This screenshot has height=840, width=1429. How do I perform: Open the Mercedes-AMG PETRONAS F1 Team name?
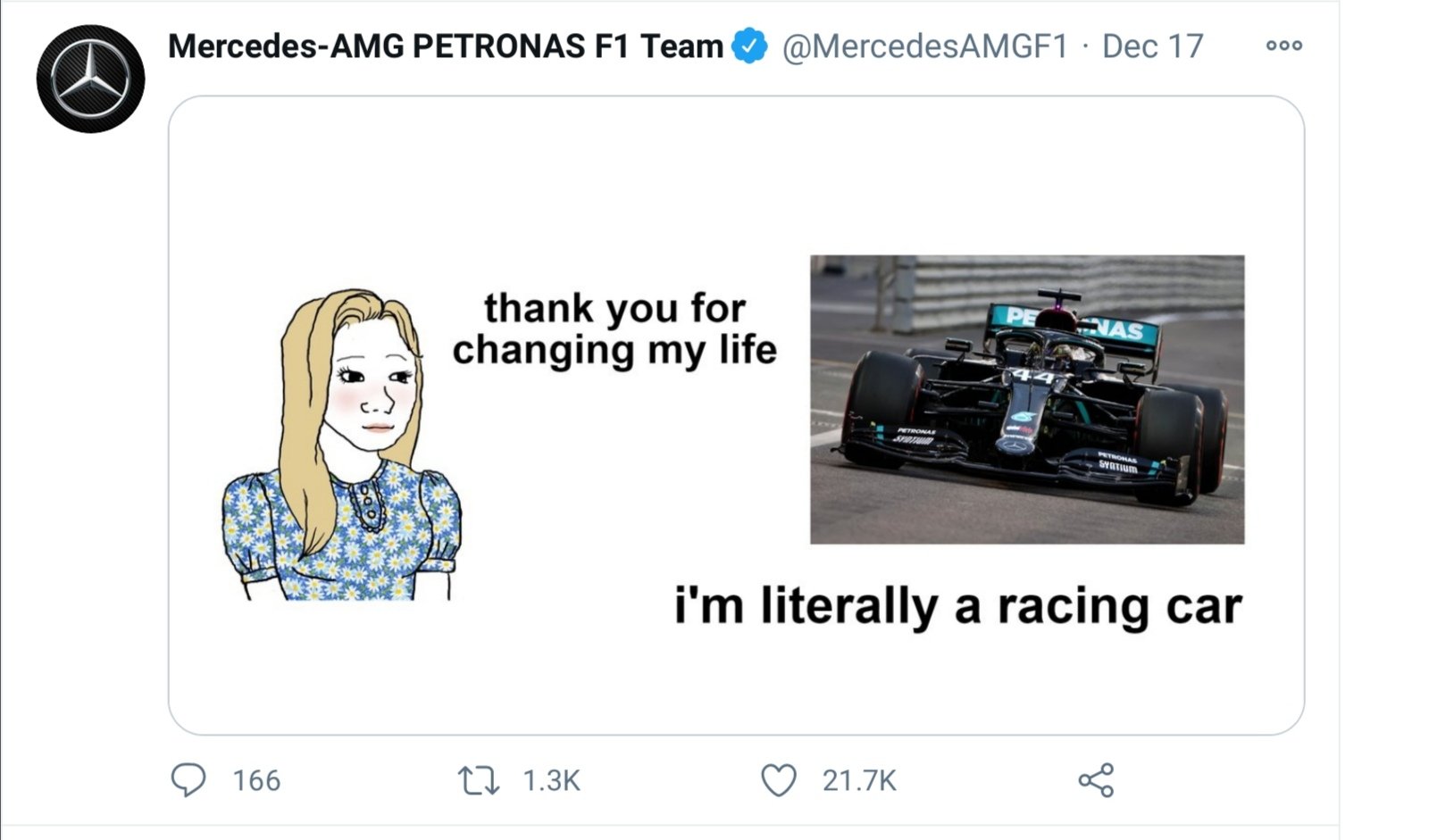coord(445,46)
